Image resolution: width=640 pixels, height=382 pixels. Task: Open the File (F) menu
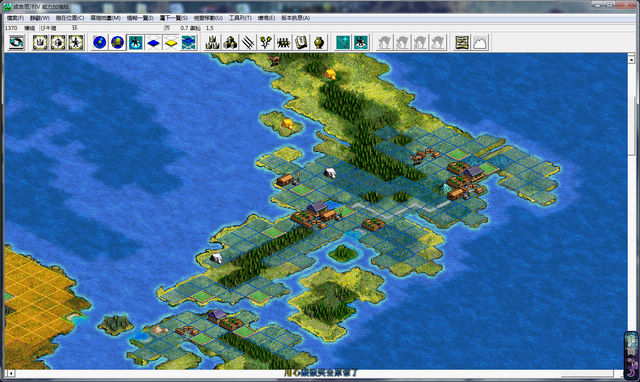pyautogui.click(x=16, y=18)
